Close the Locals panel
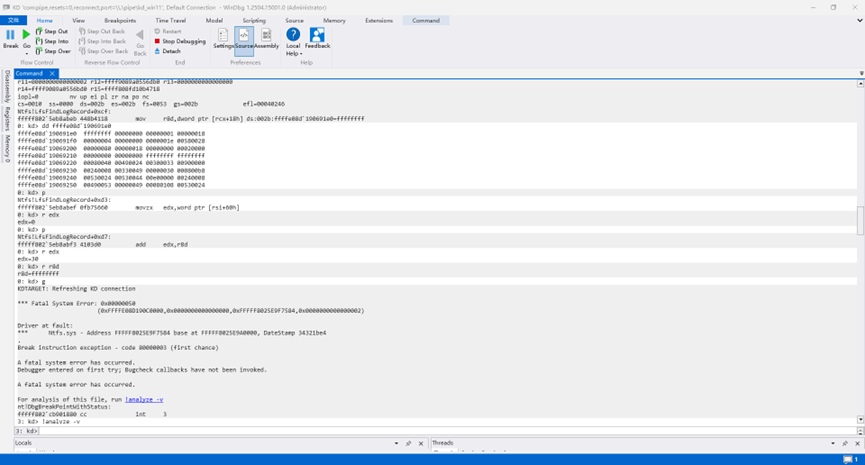The height and width of the screenshot is (465, 865). [x=421, y=443]
